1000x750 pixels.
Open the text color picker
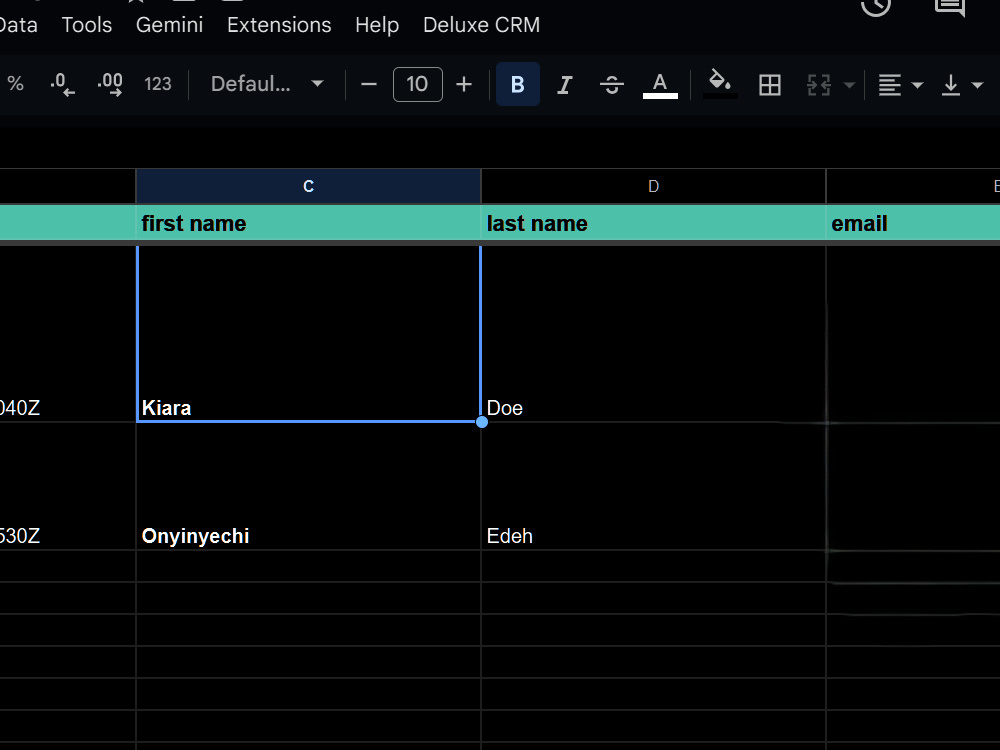pos(659,84)
